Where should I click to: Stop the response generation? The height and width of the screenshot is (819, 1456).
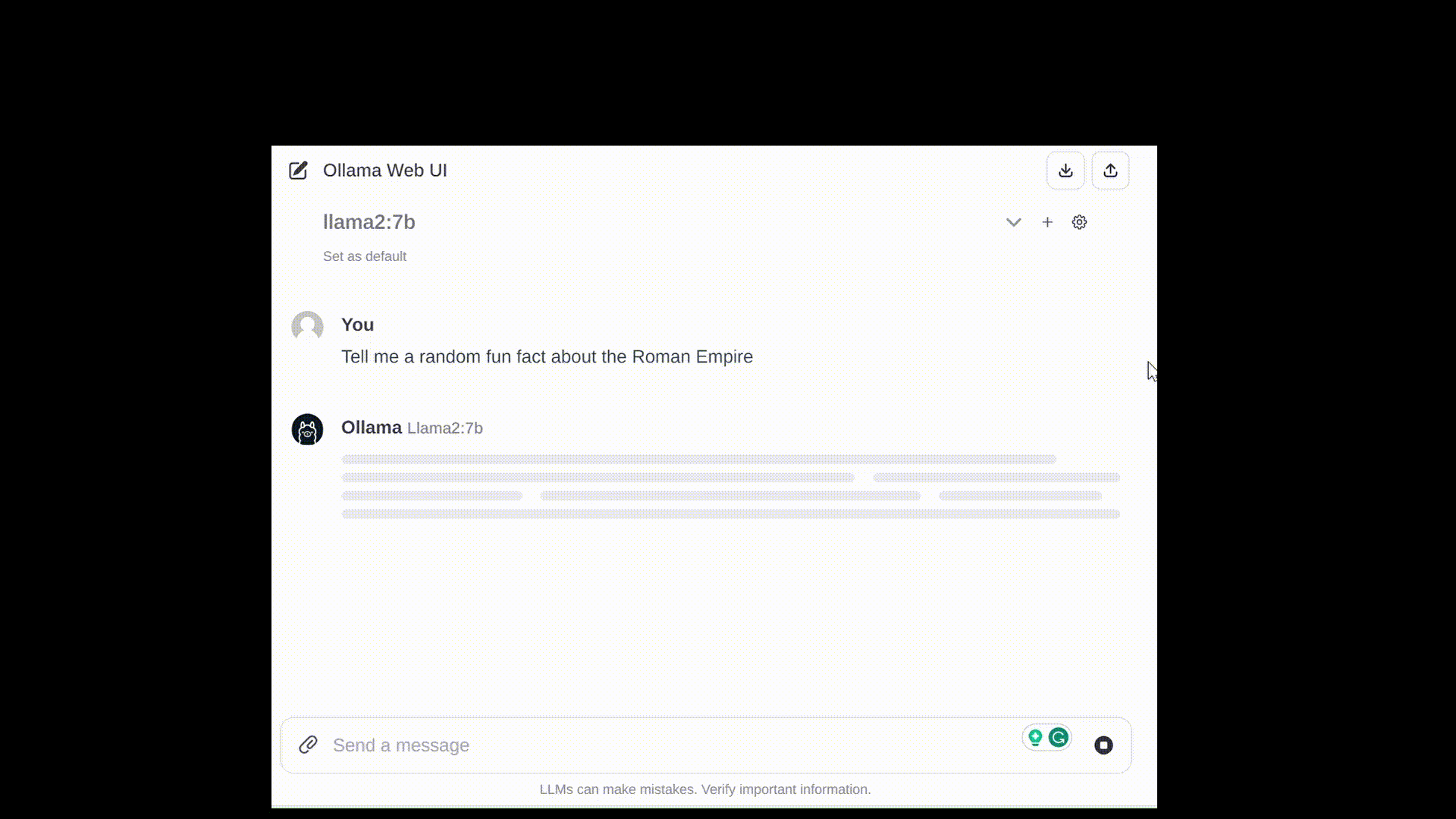pos(1103,745)
